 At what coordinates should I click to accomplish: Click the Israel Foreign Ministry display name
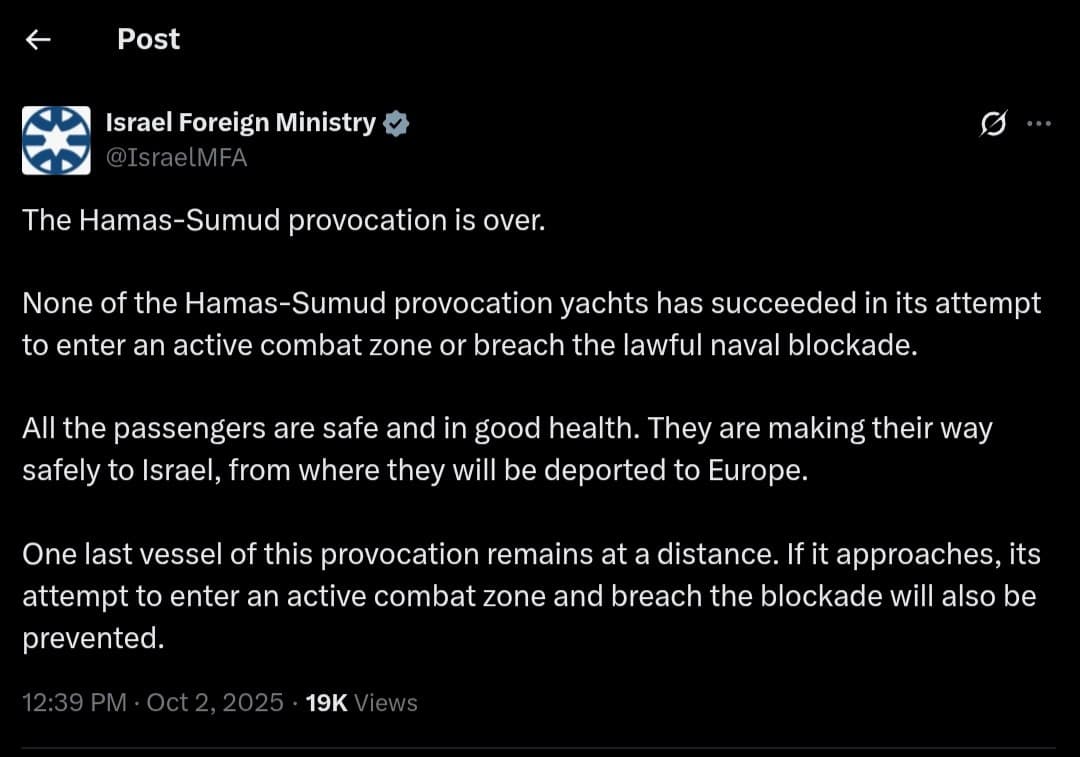240,122
